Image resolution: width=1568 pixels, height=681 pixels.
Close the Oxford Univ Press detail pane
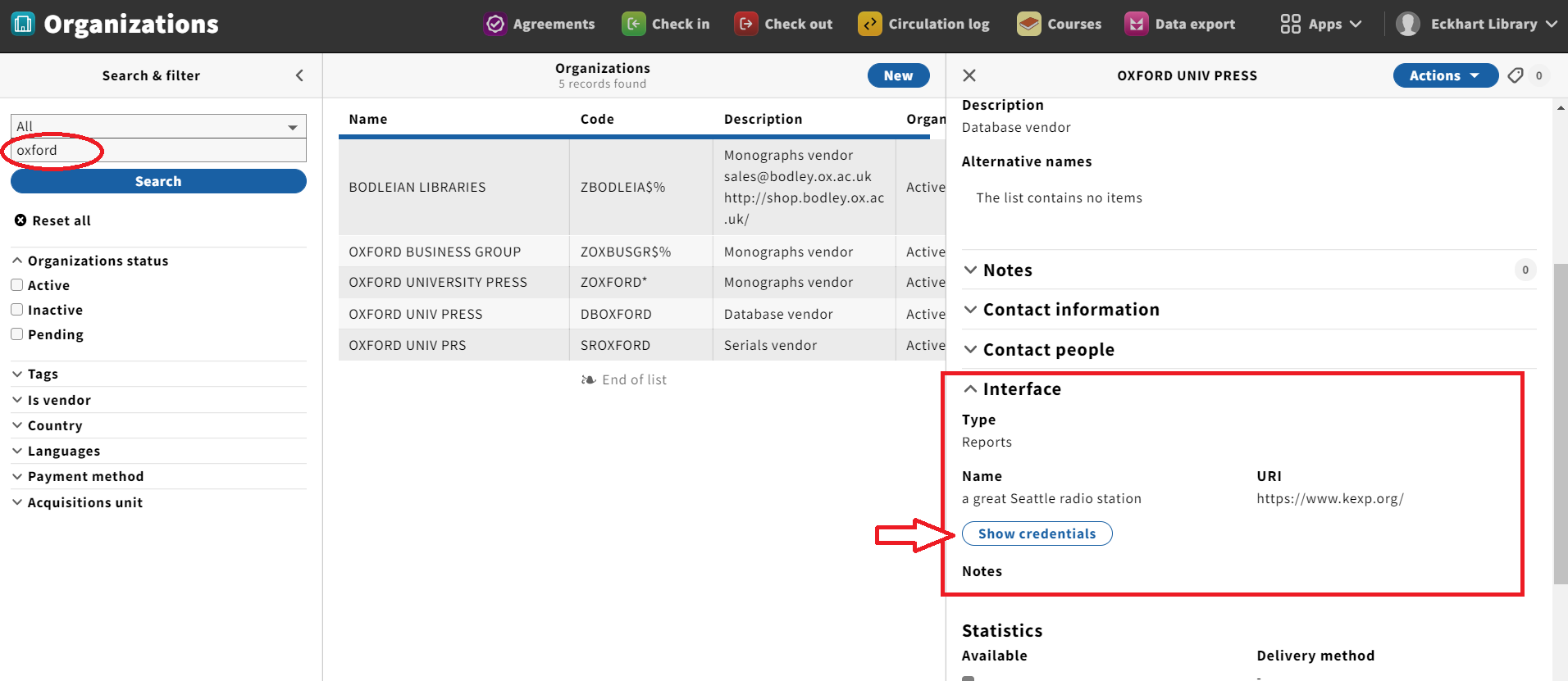coord(969,75)
